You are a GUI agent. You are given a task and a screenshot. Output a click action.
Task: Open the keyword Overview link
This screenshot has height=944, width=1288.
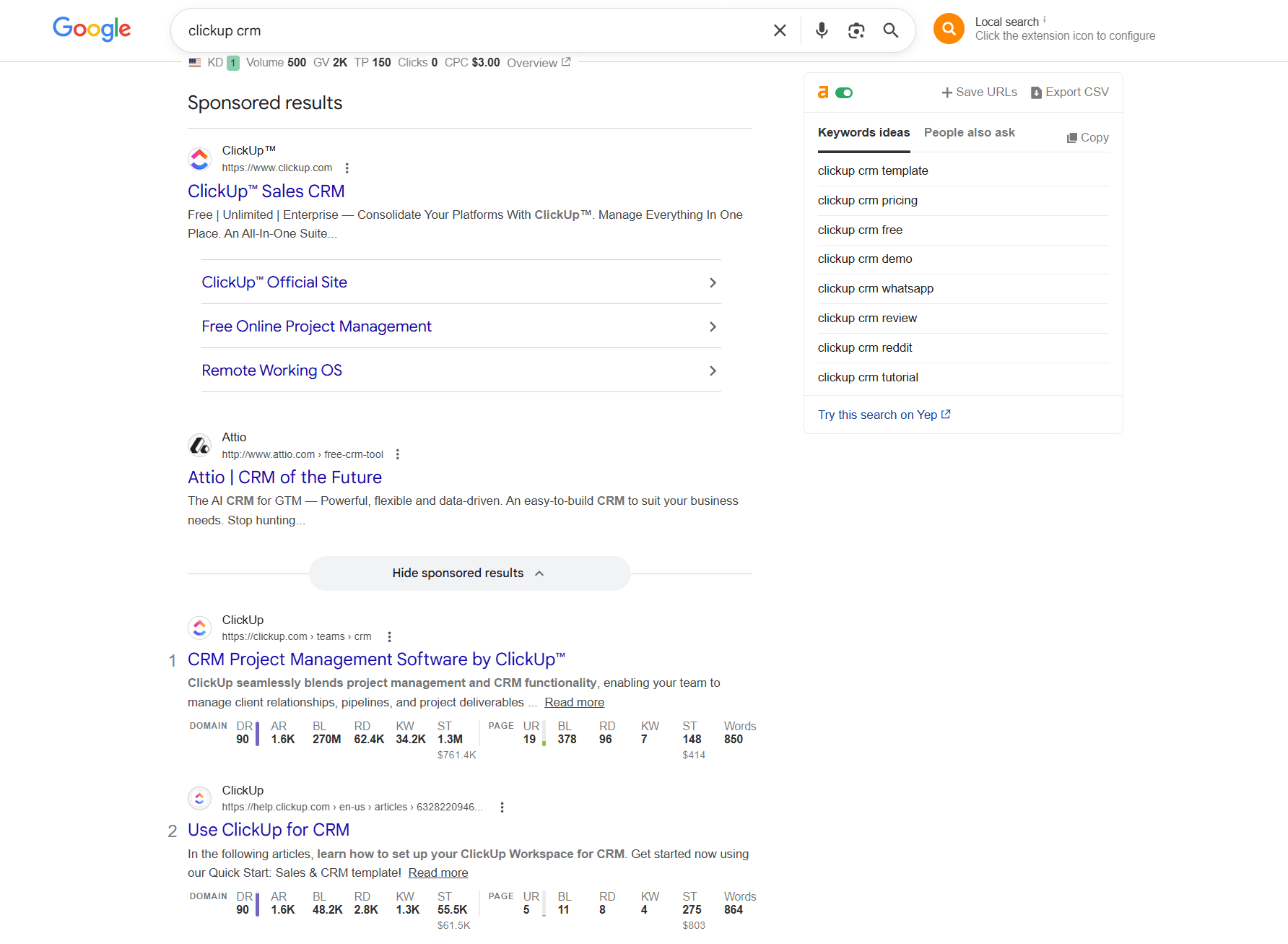coord(539,63)
